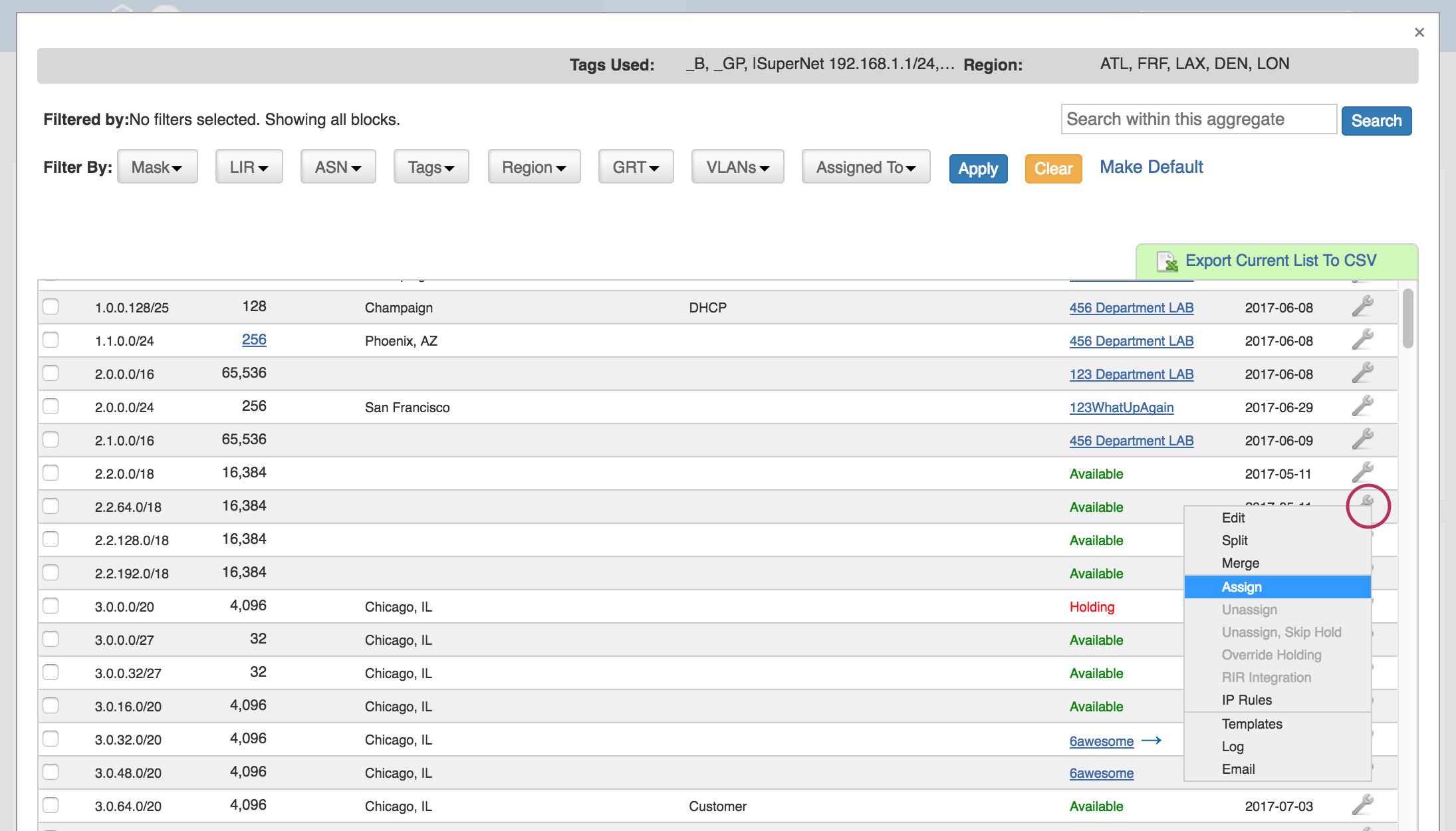
Task: Check the box for block 2.0.0.0/16
Action: (51, 373)
